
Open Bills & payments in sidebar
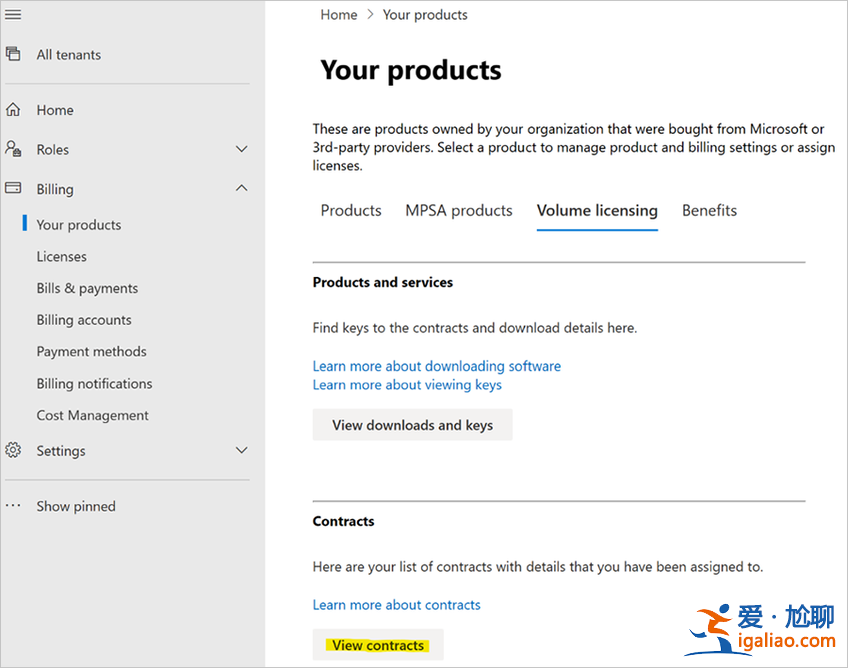(x=87, y=288)
